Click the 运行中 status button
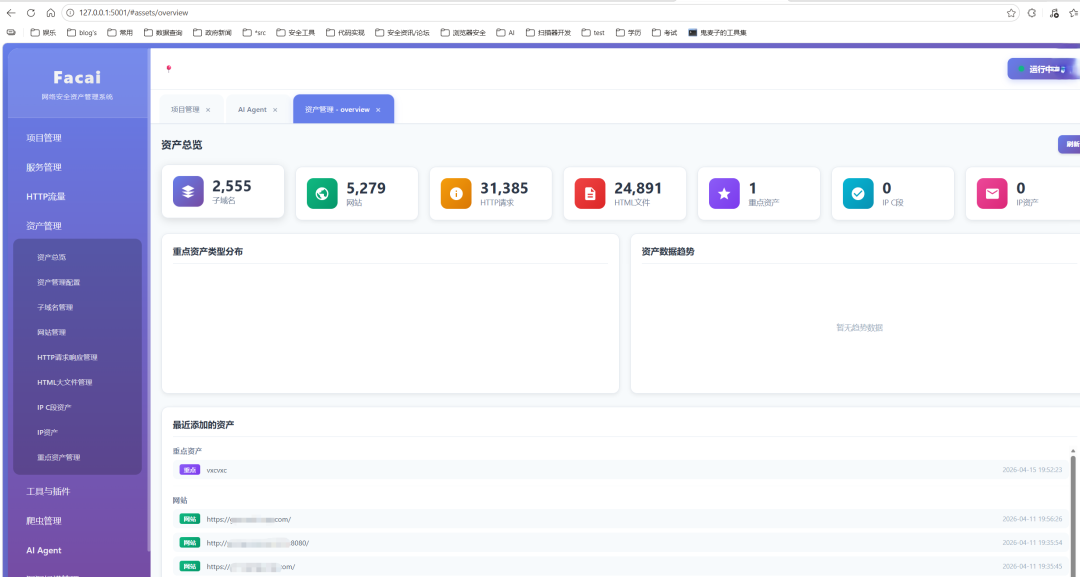The width and height of the screenshot is (1080, 577). 1043,69
